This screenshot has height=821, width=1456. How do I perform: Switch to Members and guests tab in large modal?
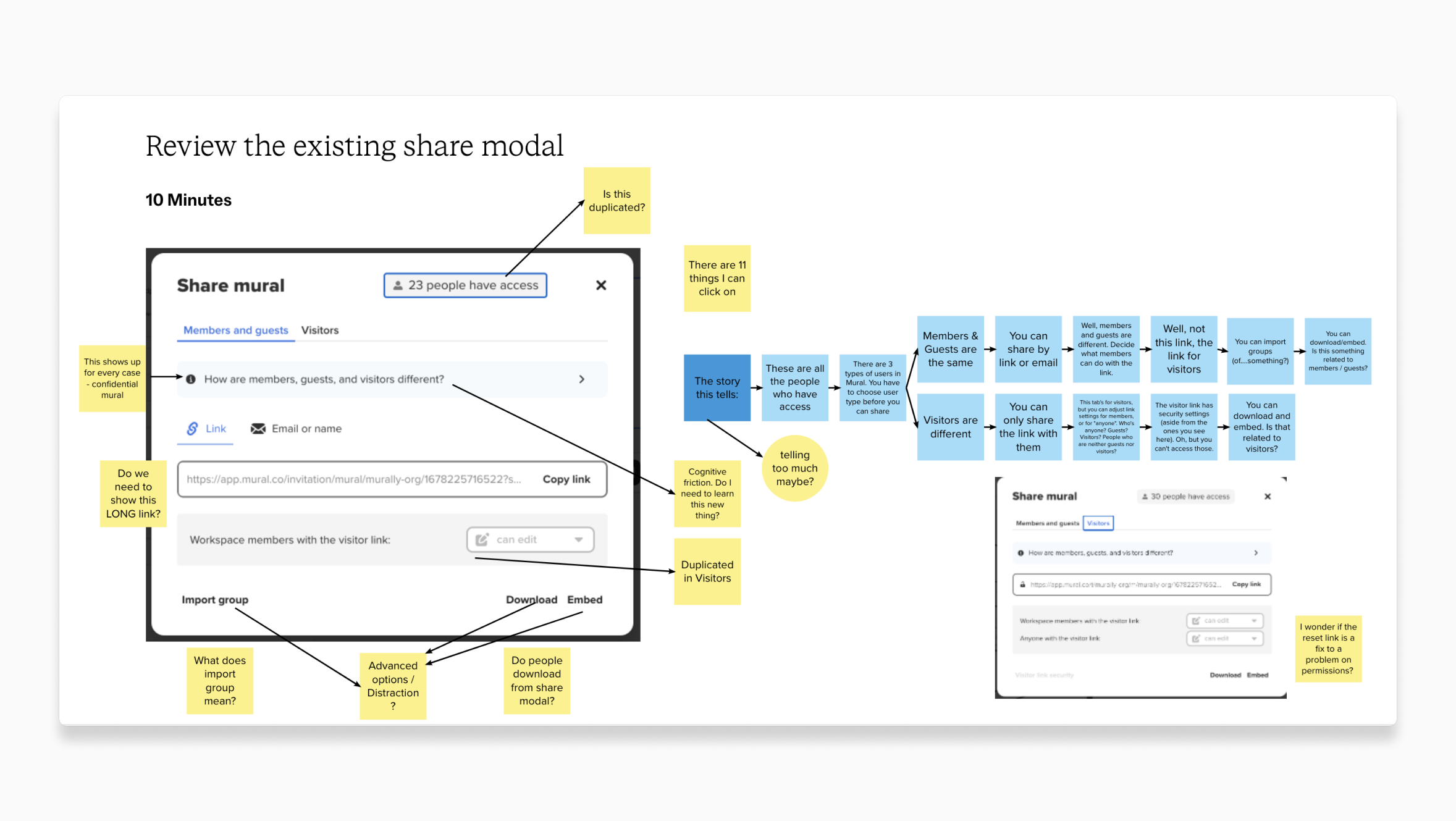pos(235,331)
